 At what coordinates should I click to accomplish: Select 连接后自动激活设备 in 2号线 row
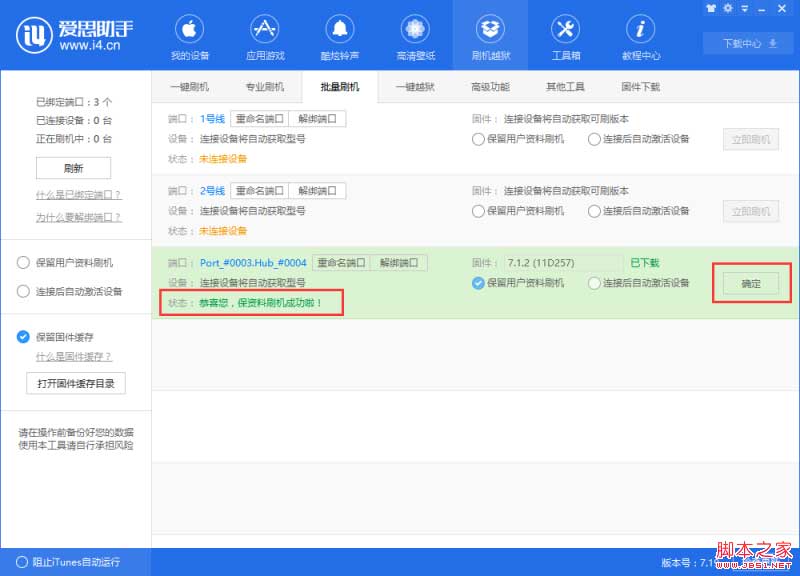tap(594, 211)
